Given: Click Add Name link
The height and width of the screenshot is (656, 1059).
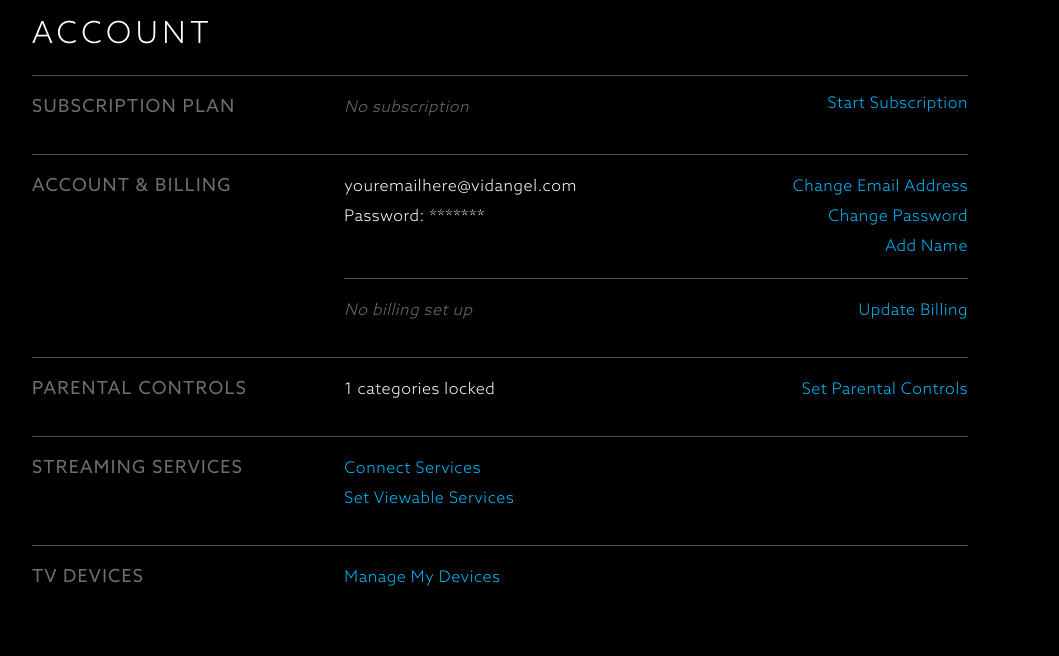Looking at the screenshot, I should pos(926,246).
